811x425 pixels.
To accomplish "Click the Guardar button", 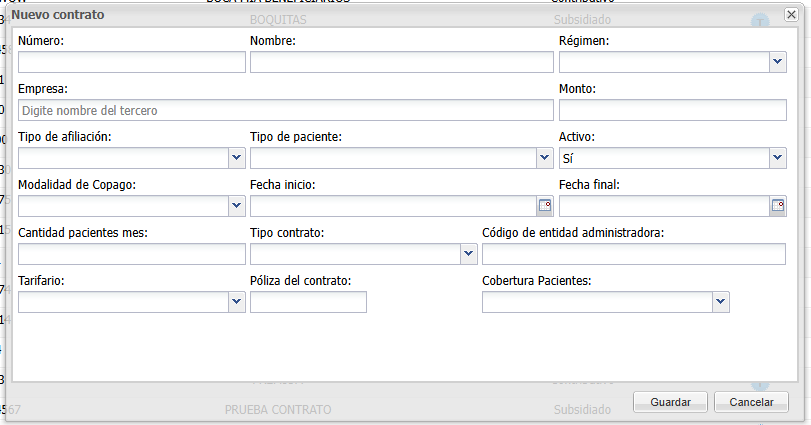I will [x=670, y=402].
